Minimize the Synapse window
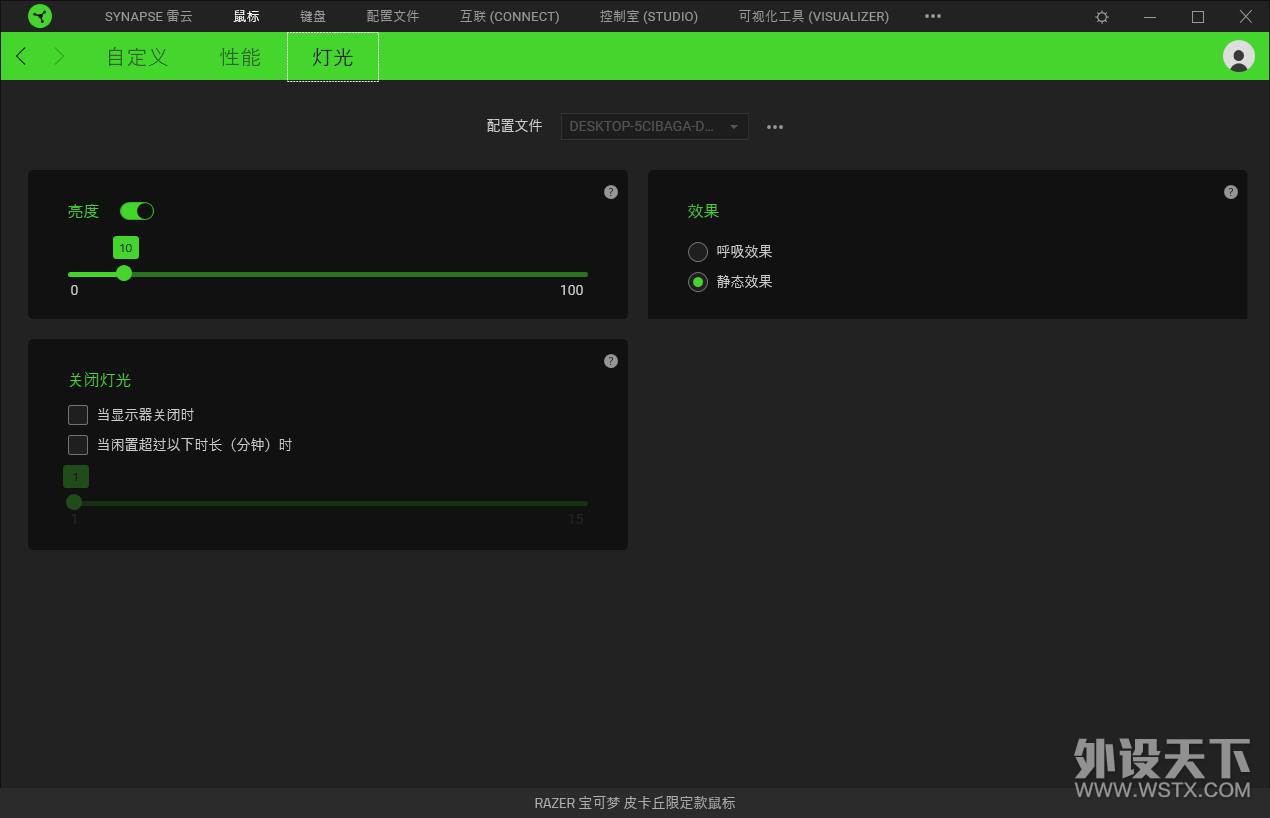 [1150, 17]
